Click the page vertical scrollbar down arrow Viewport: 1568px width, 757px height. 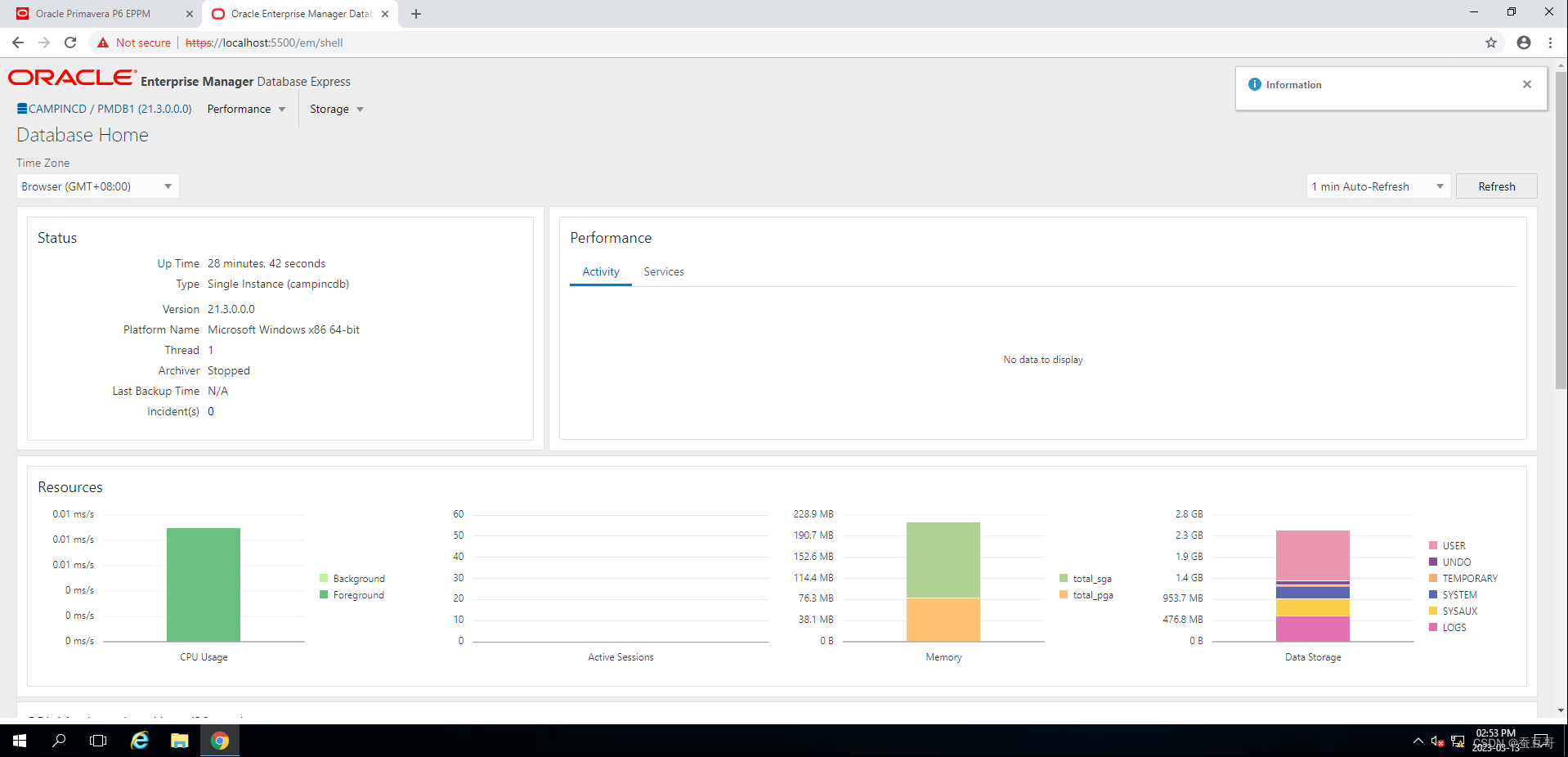pyautogui.click(x=1561, y=710)
